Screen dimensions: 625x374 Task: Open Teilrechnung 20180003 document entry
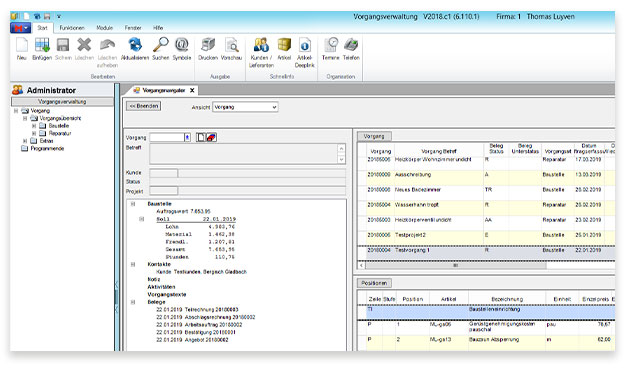[197, 310]
